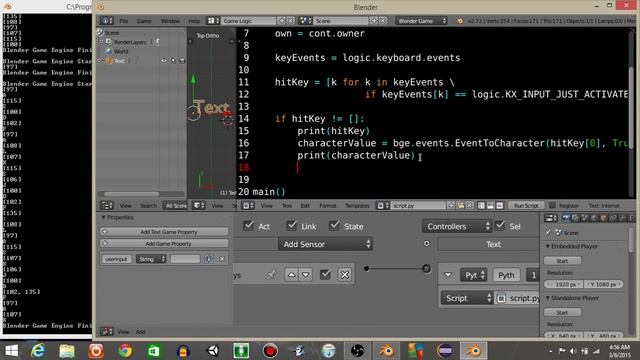Delete the current scene with the X icon
The width and height of the screenshot is (640, 360).
[383, 20]
